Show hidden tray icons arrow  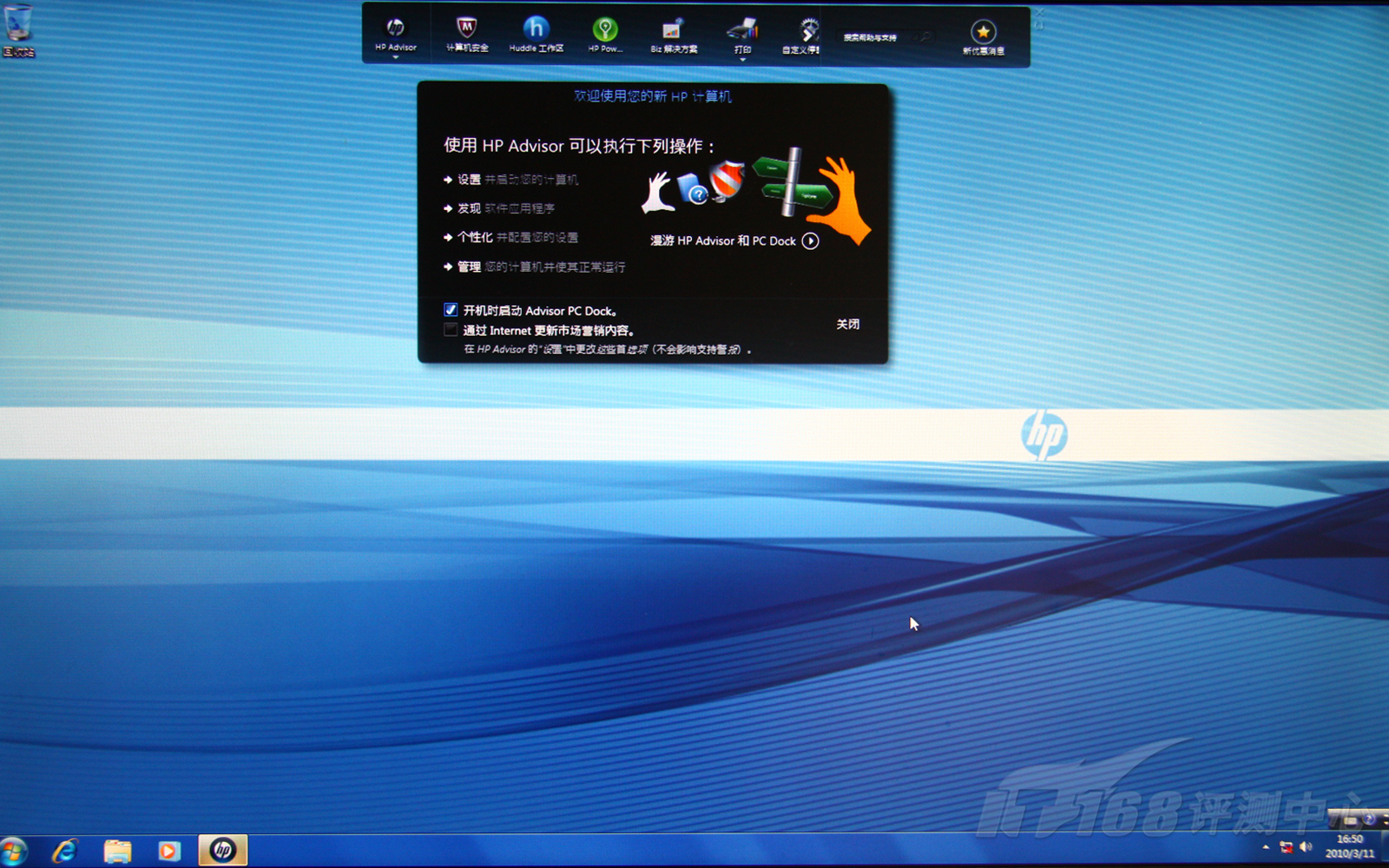(1266, 847)
